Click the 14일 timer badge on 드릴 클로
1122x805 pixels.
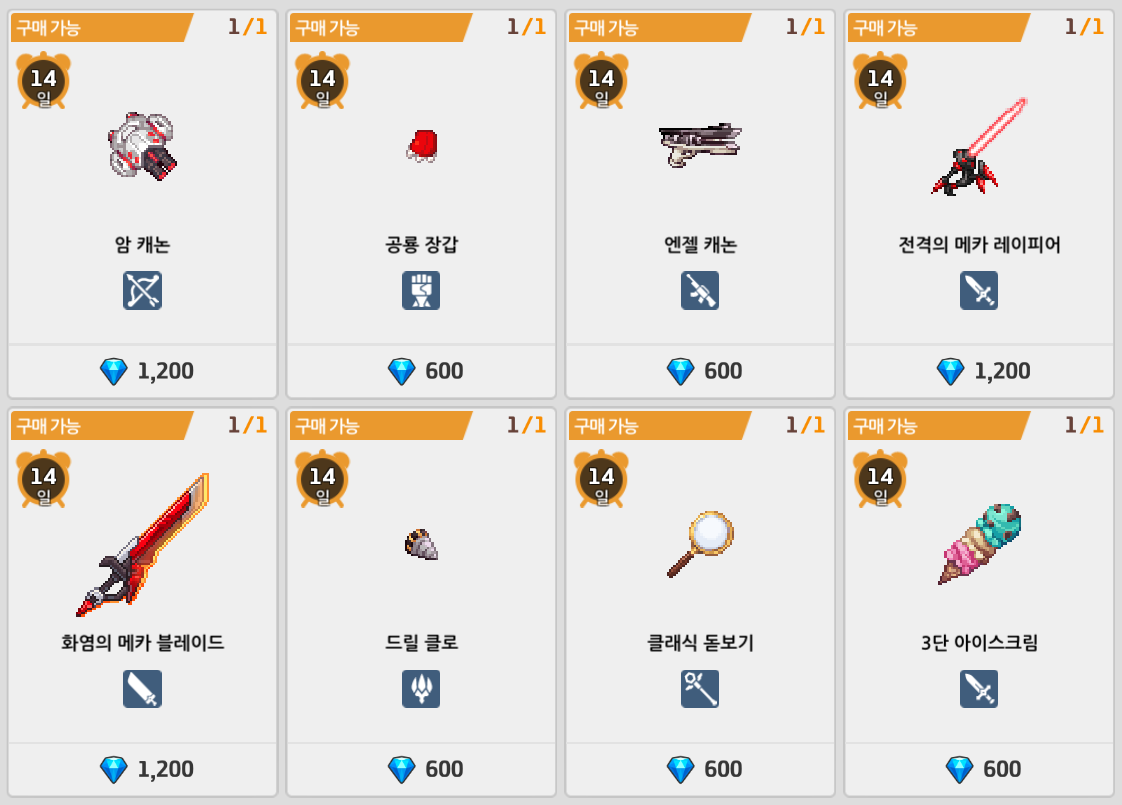coord(323,479)
